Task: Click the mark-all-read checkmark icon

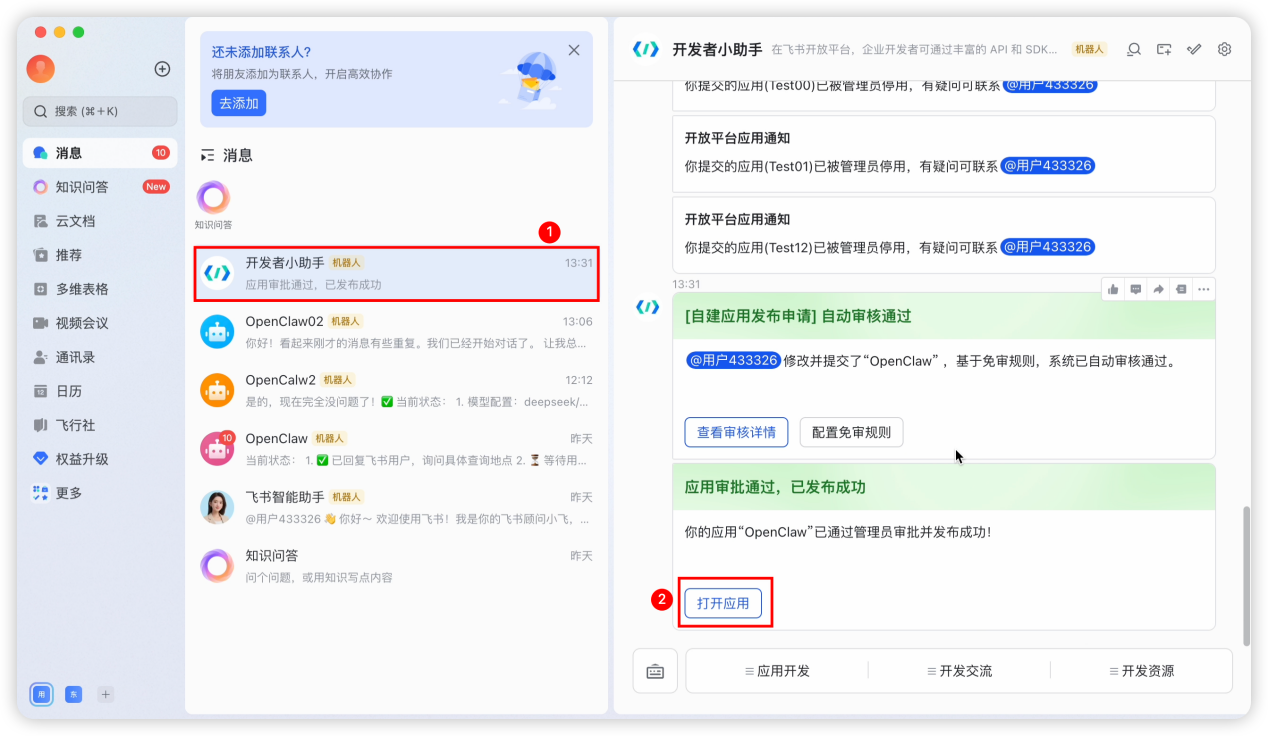Action: [1193, 48]
